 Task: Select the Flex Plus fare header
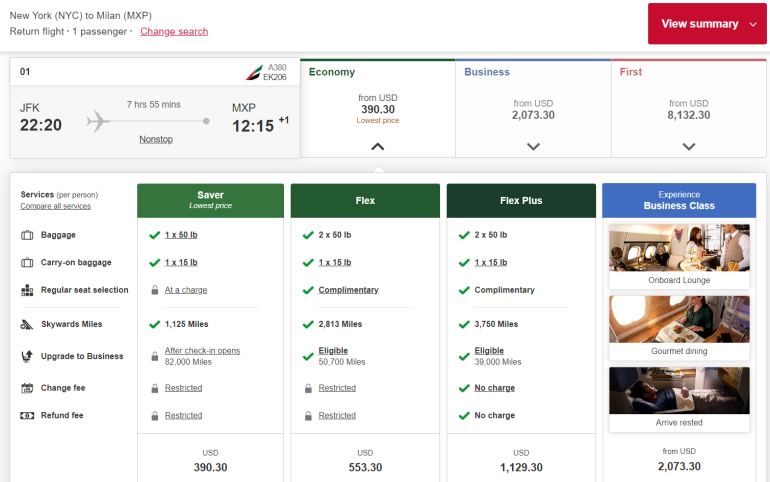pos(521,200)
